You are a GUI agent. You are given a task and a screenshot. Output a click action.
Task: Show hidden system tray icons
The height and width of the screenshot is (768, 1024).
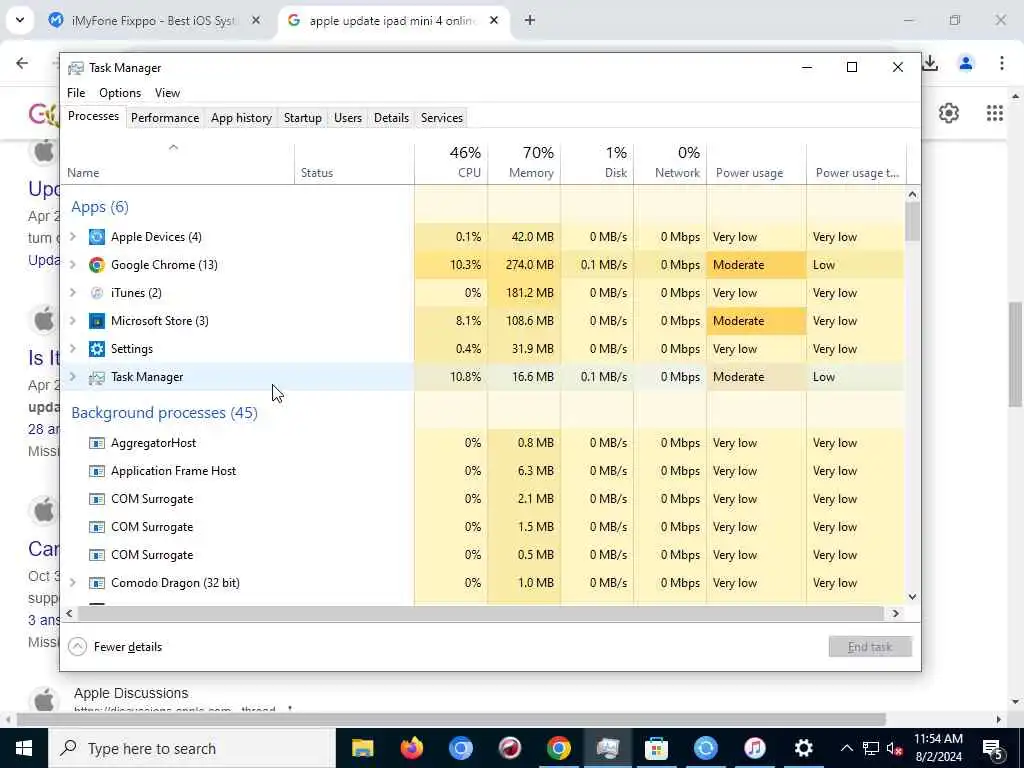point(846,749)
